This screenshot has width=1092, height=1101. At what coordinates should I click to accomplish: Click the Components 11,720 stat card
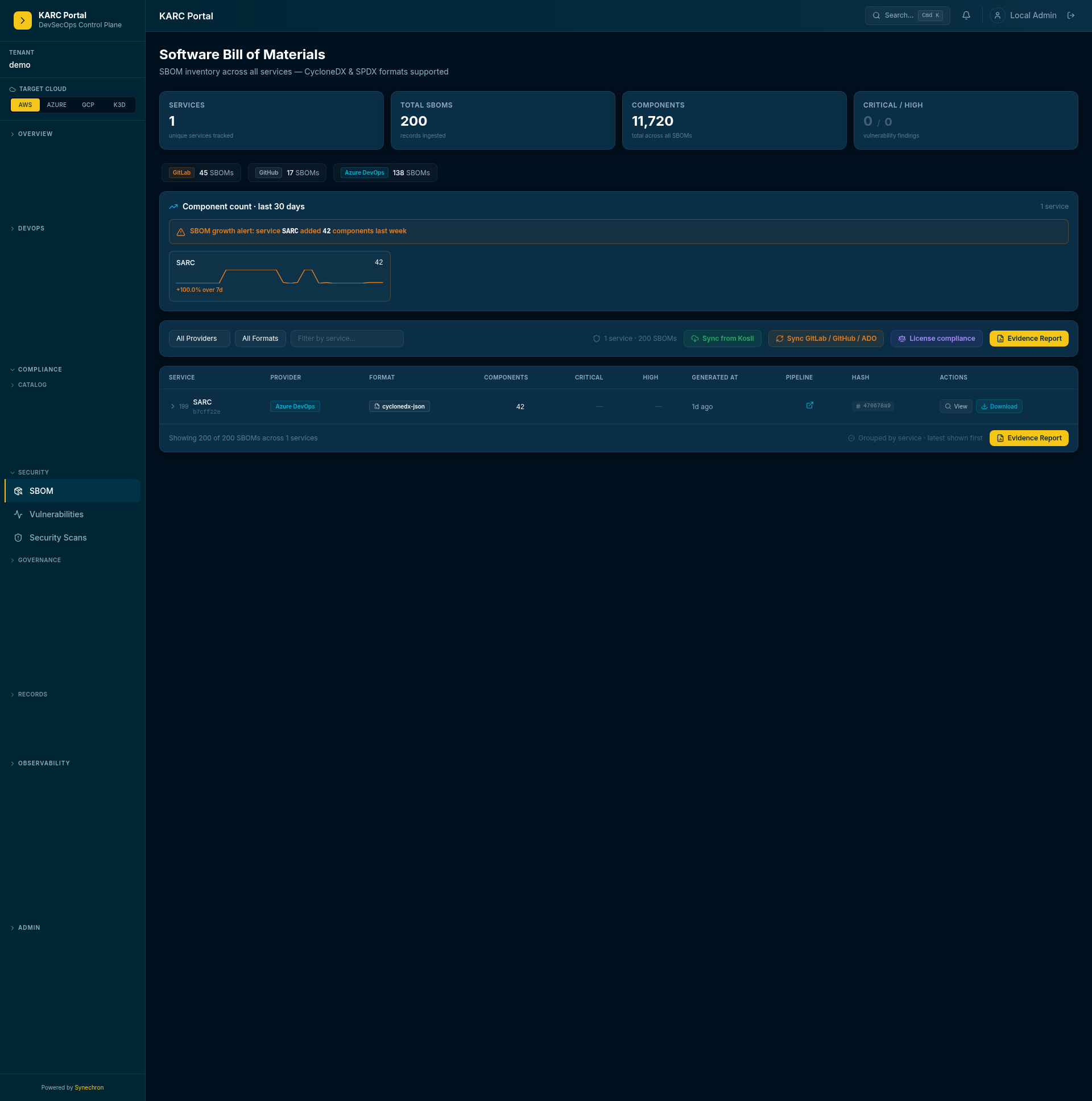click(734, 121)
